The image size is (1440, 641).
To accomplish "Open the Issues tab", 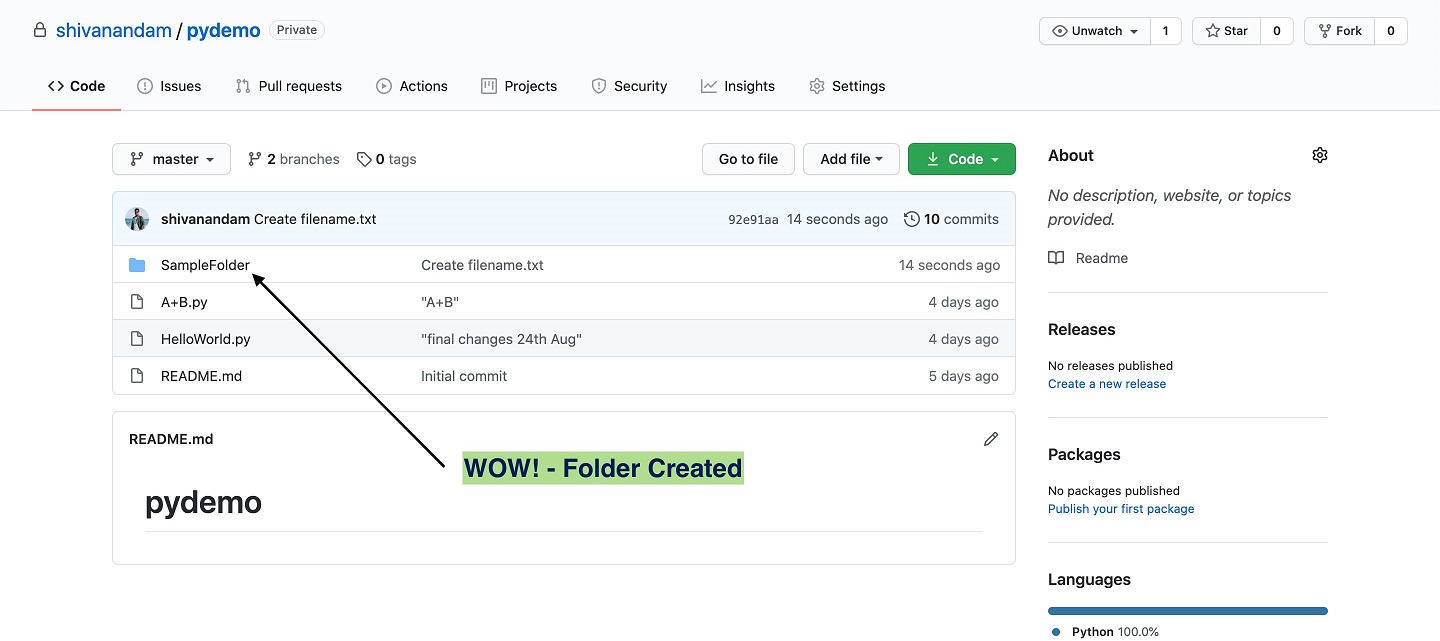I will pos(169,86).
